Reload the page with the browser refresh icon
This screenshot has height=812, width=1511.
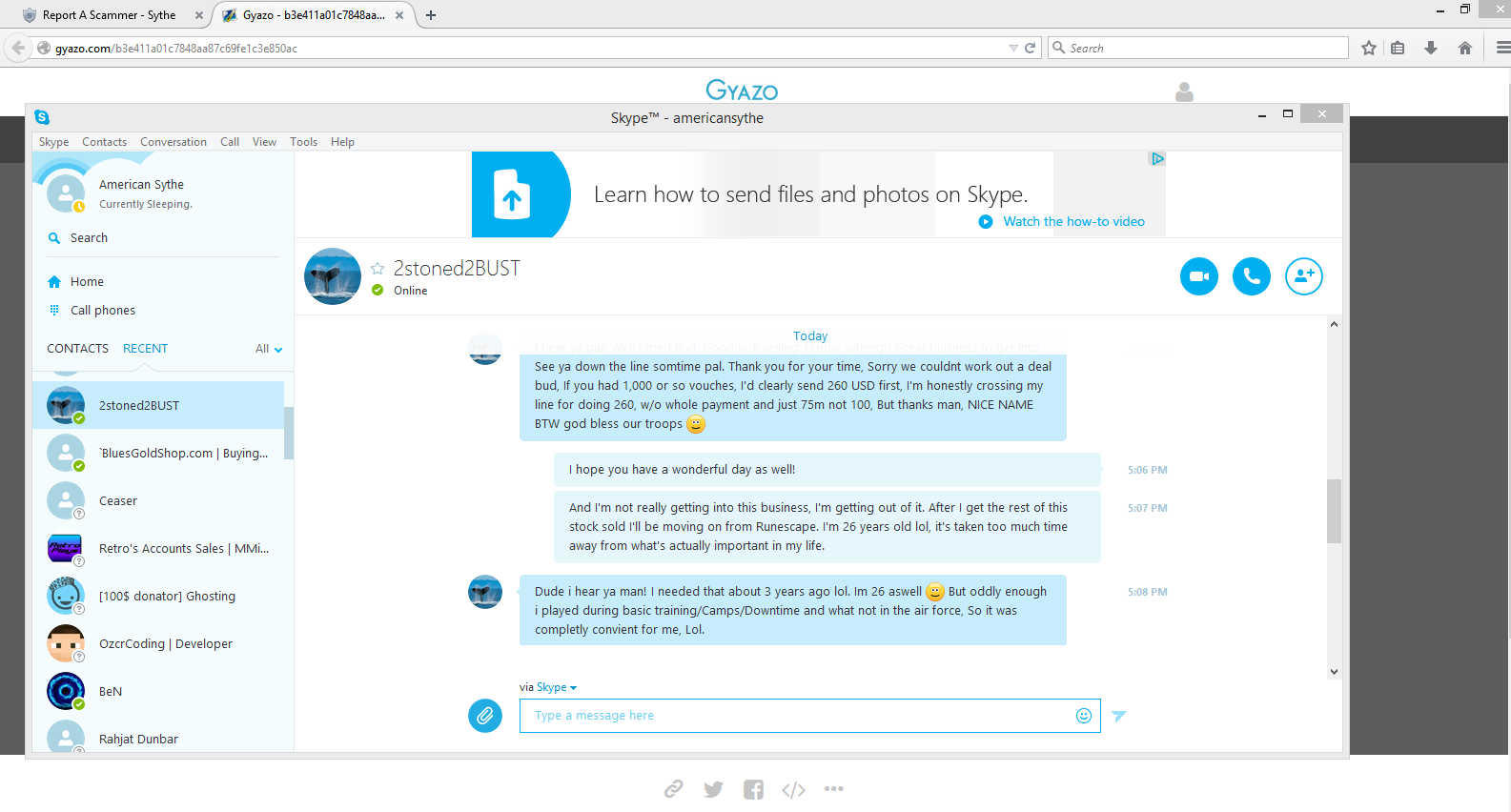pyautogui.click(x=1030, y=48)
